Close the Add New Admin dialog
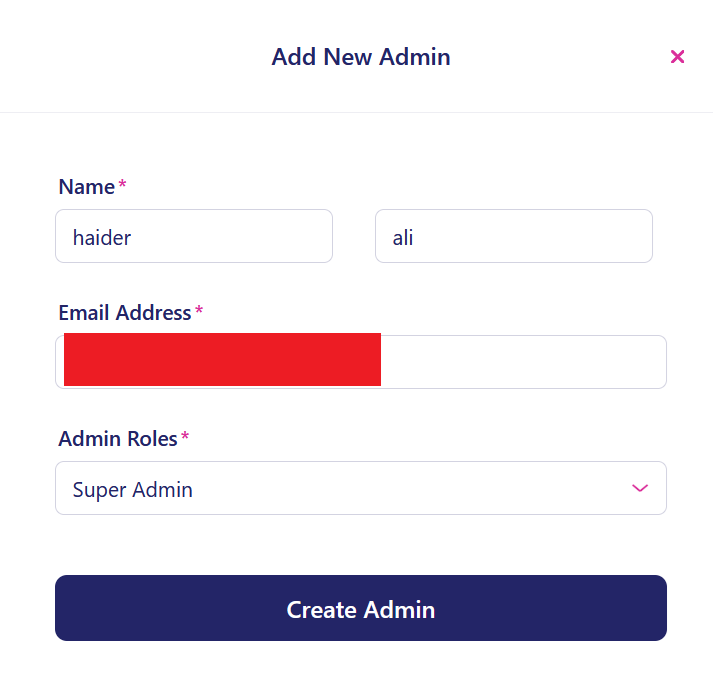Viewport: 713px width, 679px height. pos(677,57)
